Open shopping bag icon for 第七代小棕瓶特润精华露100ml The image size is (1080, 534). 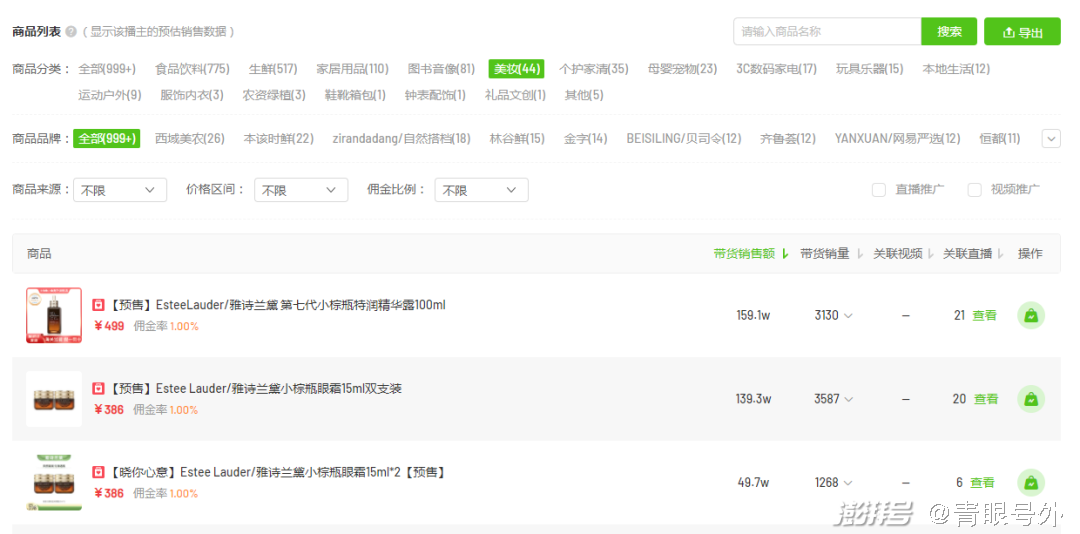[x=1031, y=315]
